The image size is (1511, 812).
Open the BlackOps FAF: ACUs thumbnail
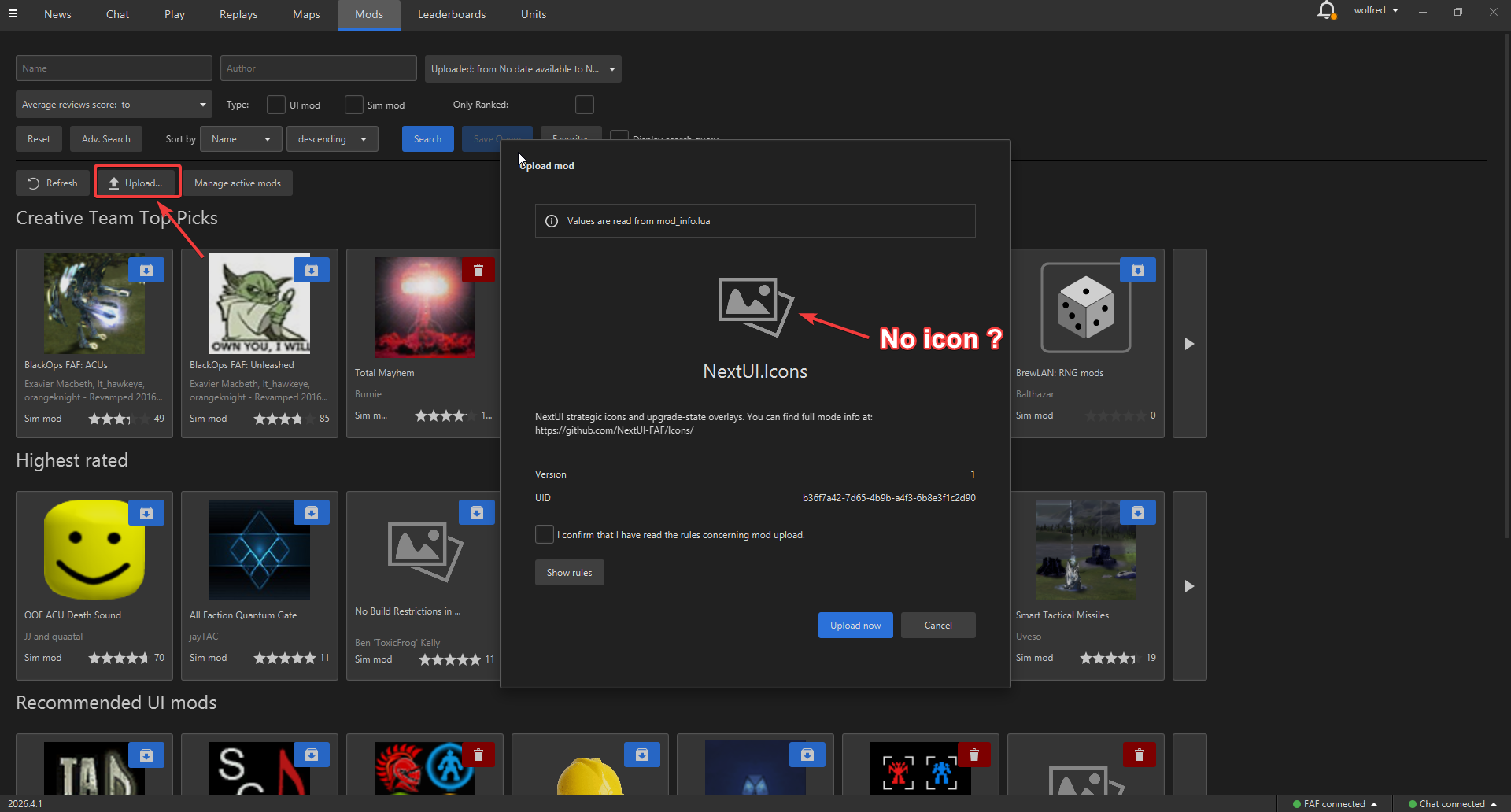pos(94,304)
